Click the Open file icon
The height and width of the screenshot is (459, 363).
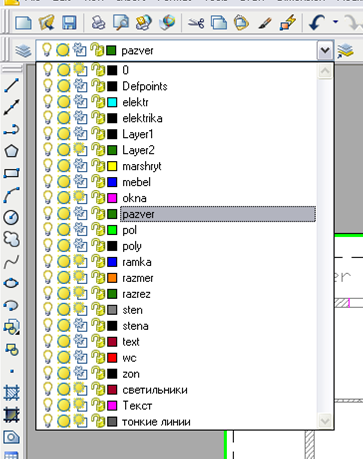tap(47, 23)
